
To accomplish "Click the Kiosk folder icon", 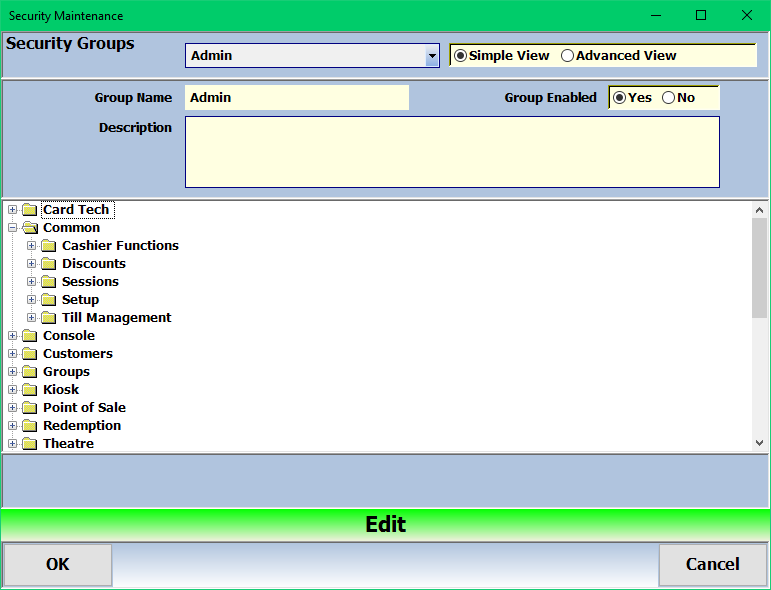I will [29, 390].
